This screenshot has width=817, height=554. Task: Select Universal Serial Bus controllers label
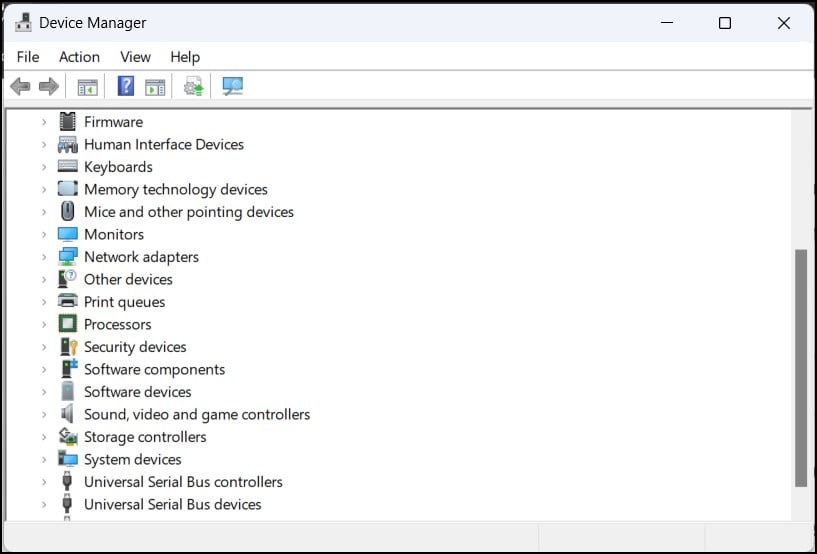pyautogui.click(x=183, y=482)
